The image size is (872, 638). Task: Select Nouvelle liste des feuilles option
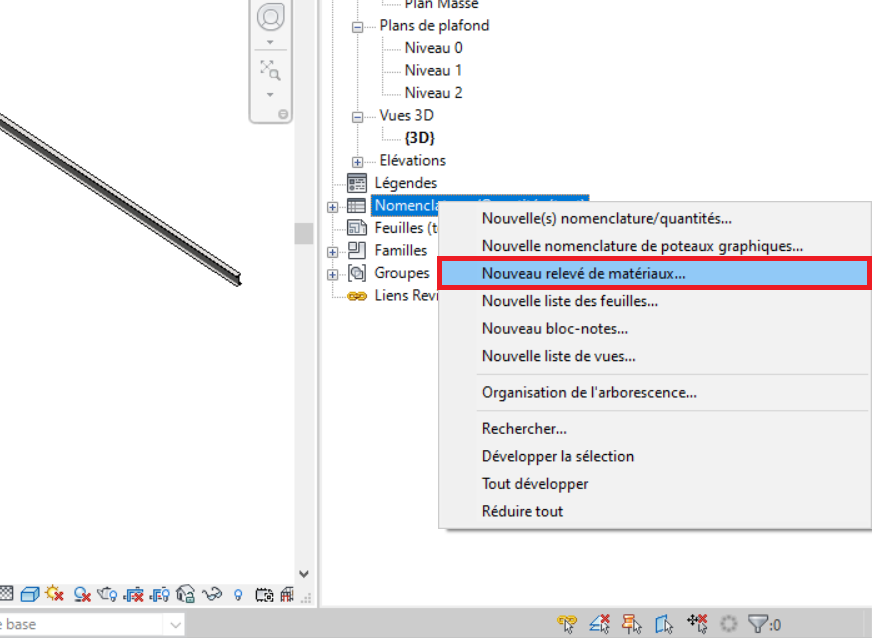point(569,301)
